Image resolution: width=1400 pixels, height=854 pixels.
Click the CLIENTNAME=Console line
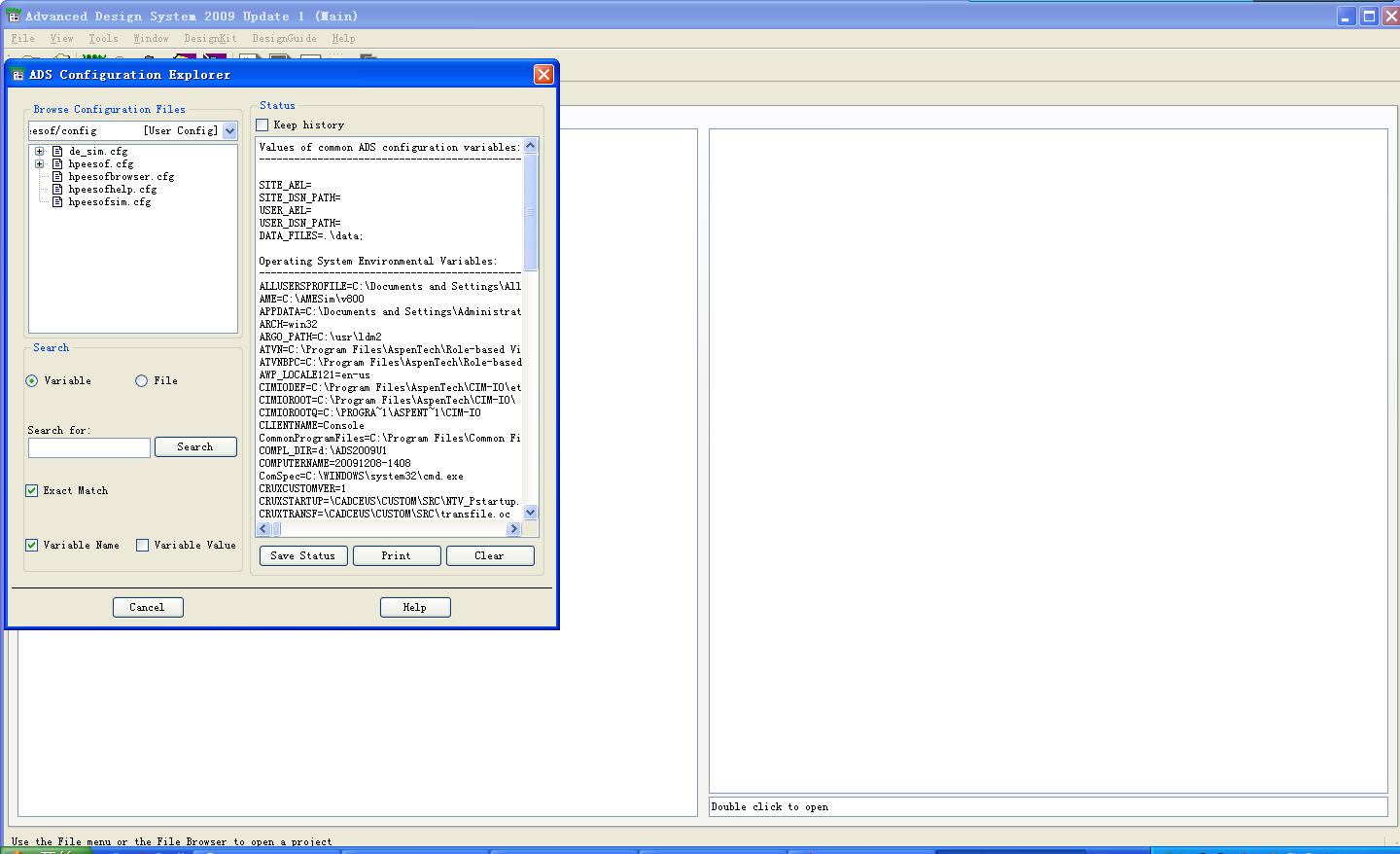click(311, 425)
